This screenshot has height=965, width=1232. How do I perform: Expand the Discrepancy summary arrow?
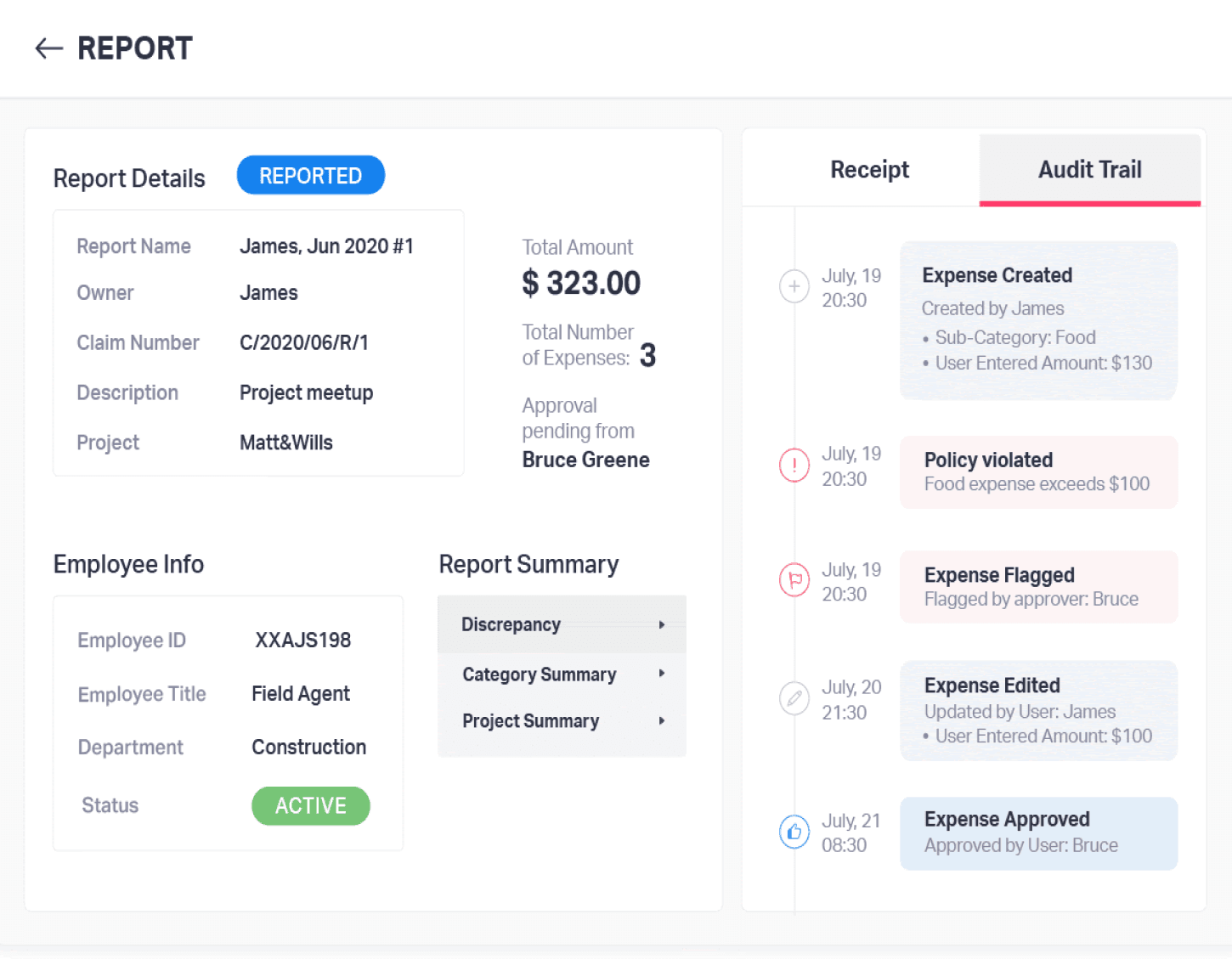[x=661, y=624]
